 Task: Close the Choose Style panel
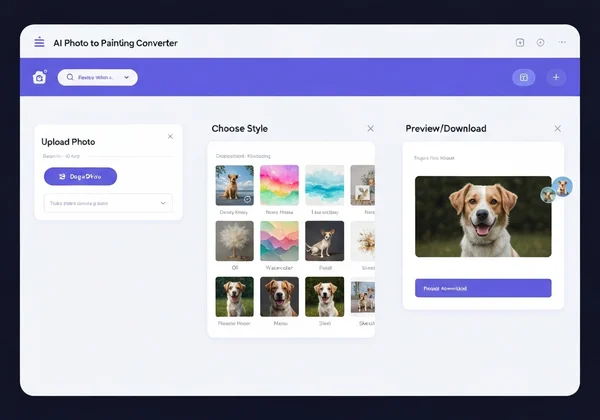370,129
